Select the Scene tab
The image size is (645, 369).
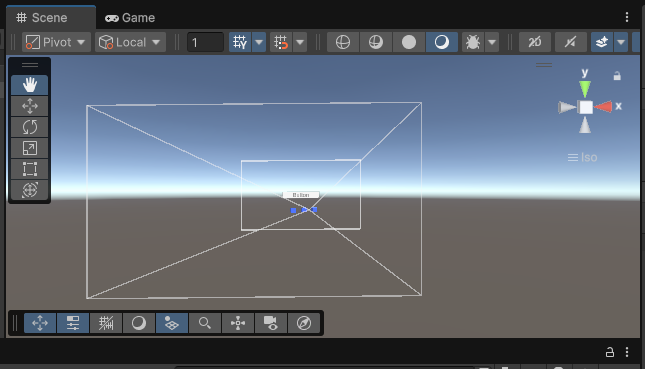(50, 18)
